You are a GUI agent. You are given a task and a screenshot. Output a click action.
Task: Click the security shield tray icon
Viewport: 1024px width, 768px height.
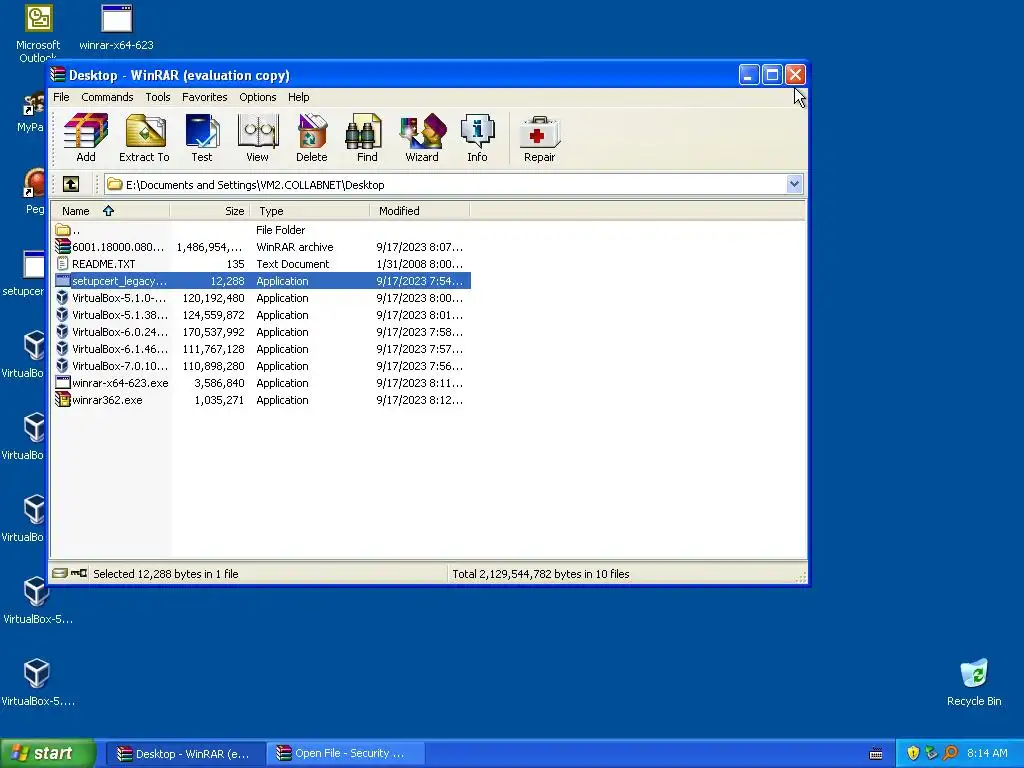(913, 753)
